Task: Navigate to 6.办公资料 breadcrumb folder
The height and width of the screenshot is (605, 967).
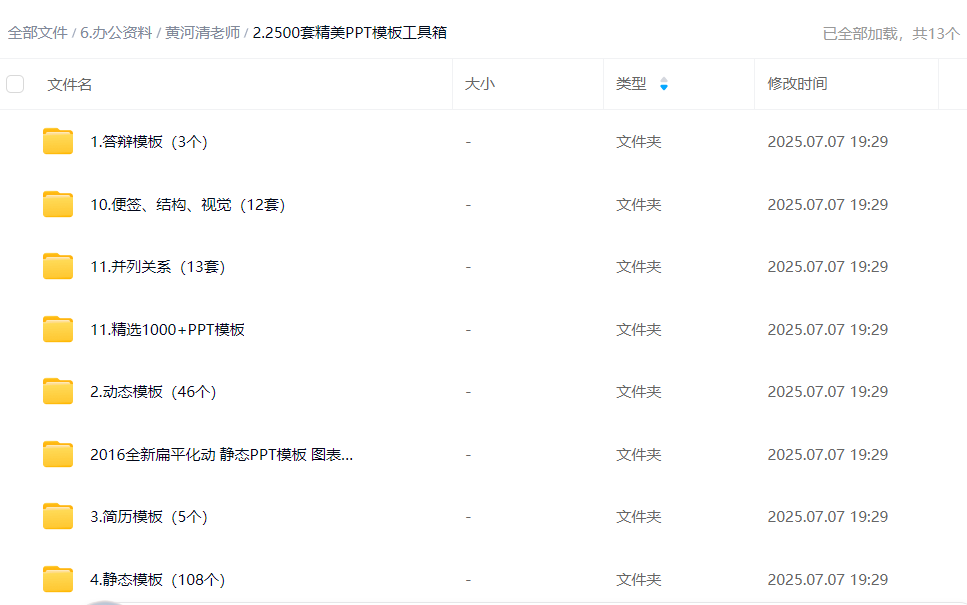Action: point(116,32)
